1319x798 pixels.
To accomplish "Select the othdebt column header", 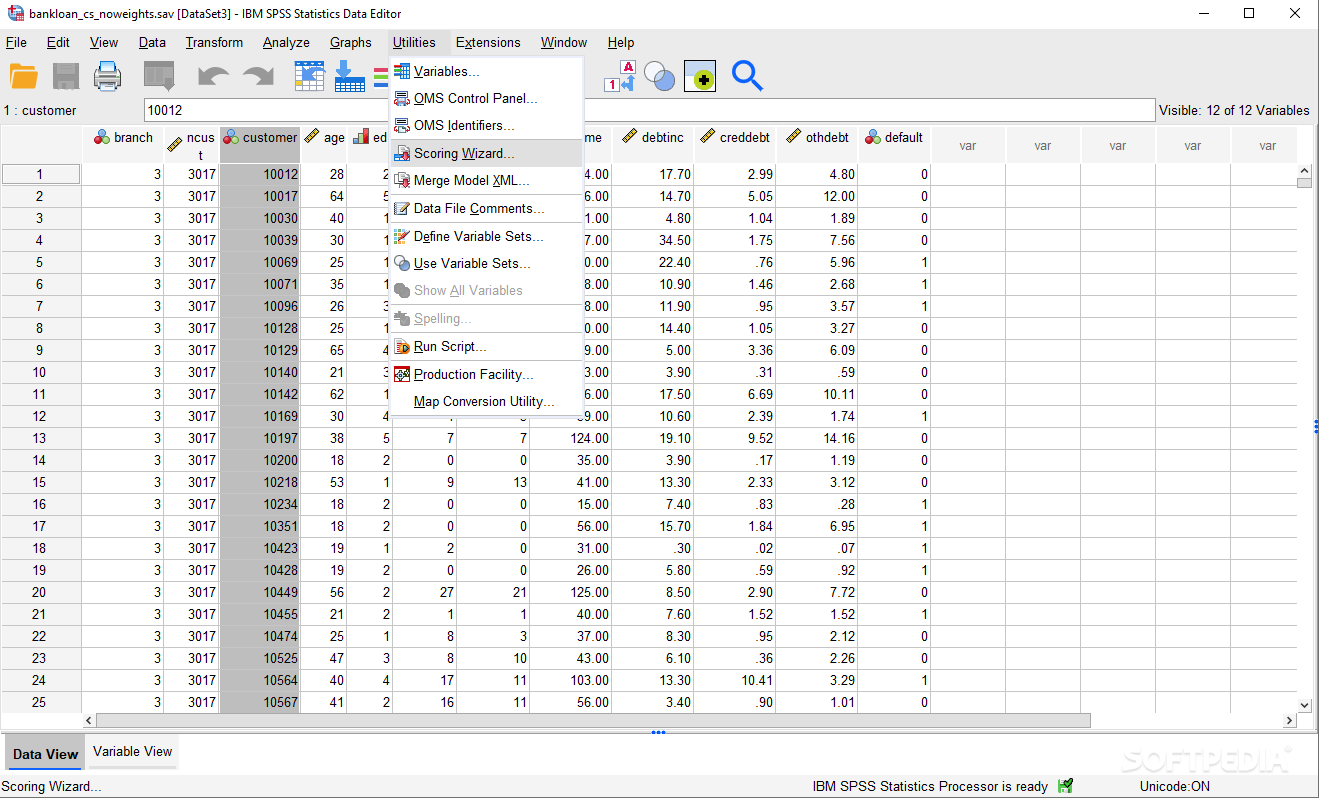I will 817,145.
